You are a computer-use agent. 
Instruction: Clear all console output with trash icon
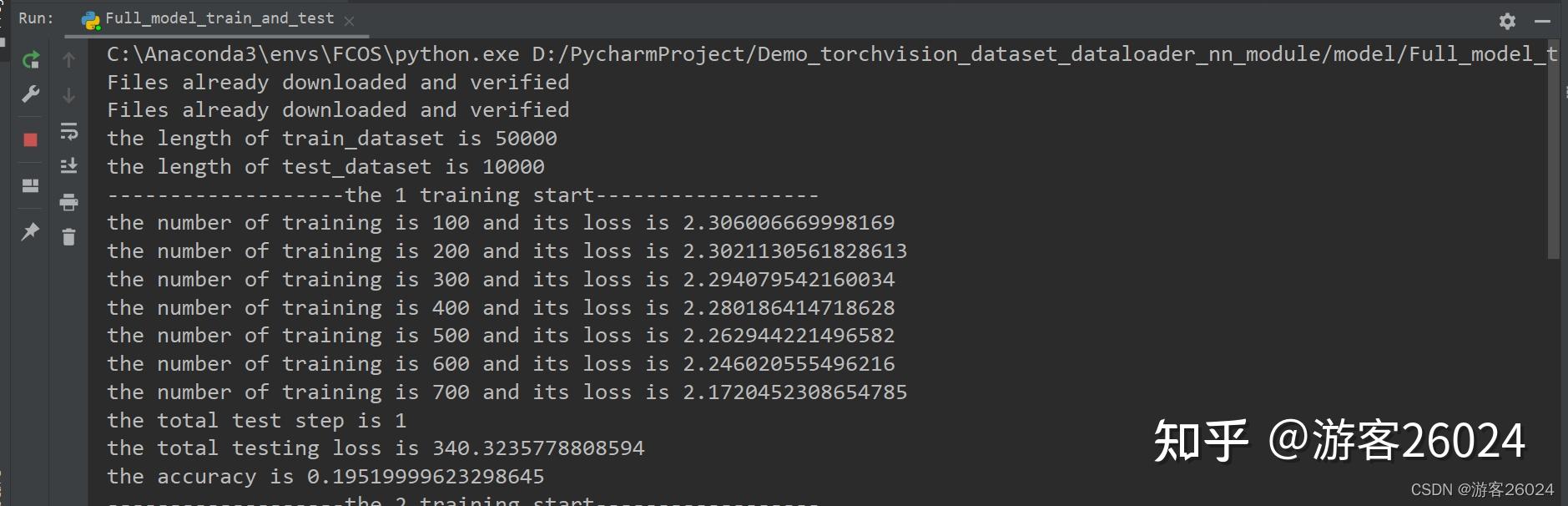(69, 237)
